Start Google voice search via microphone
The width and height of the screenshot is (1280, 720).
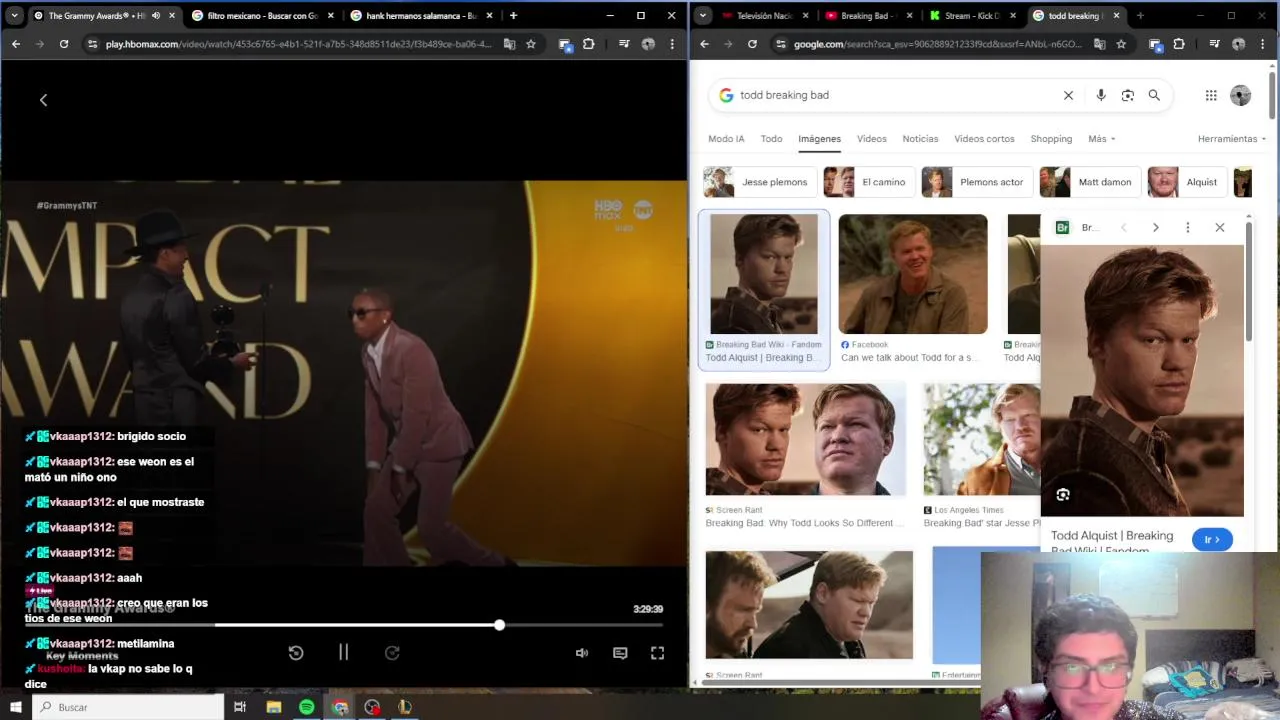tap(1101, 95)
